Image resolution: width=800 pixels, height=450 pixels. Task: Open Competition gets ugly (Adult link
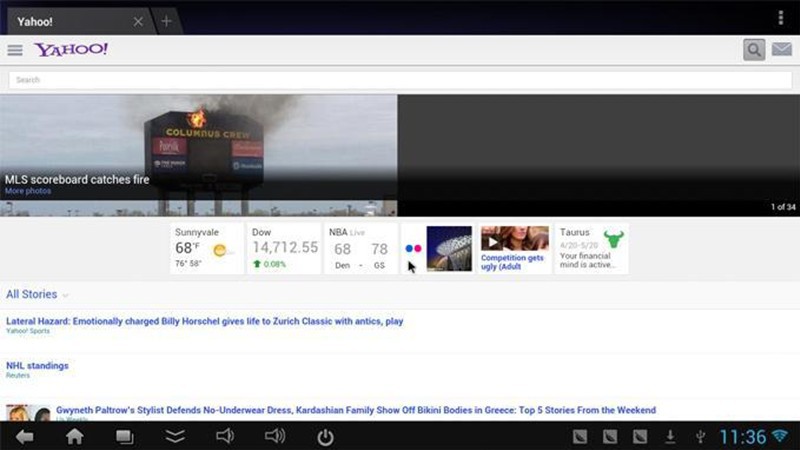(x=512, y=262)
